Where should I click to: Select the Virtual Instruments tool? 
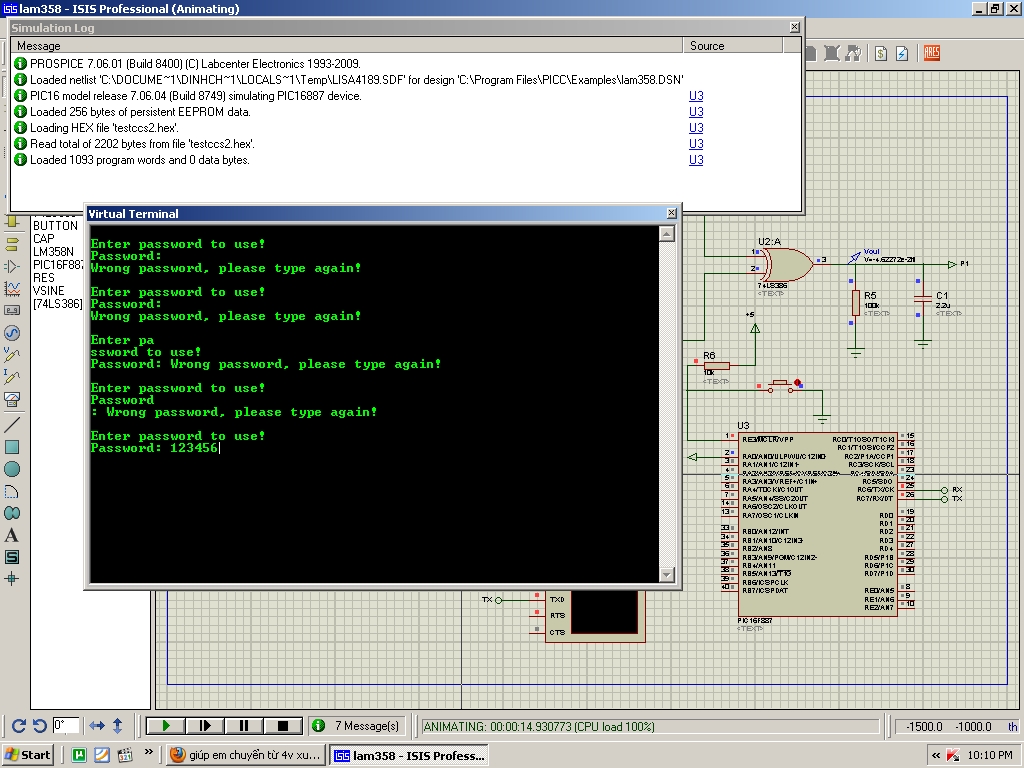pyautogui.click(x=12, y=399)
